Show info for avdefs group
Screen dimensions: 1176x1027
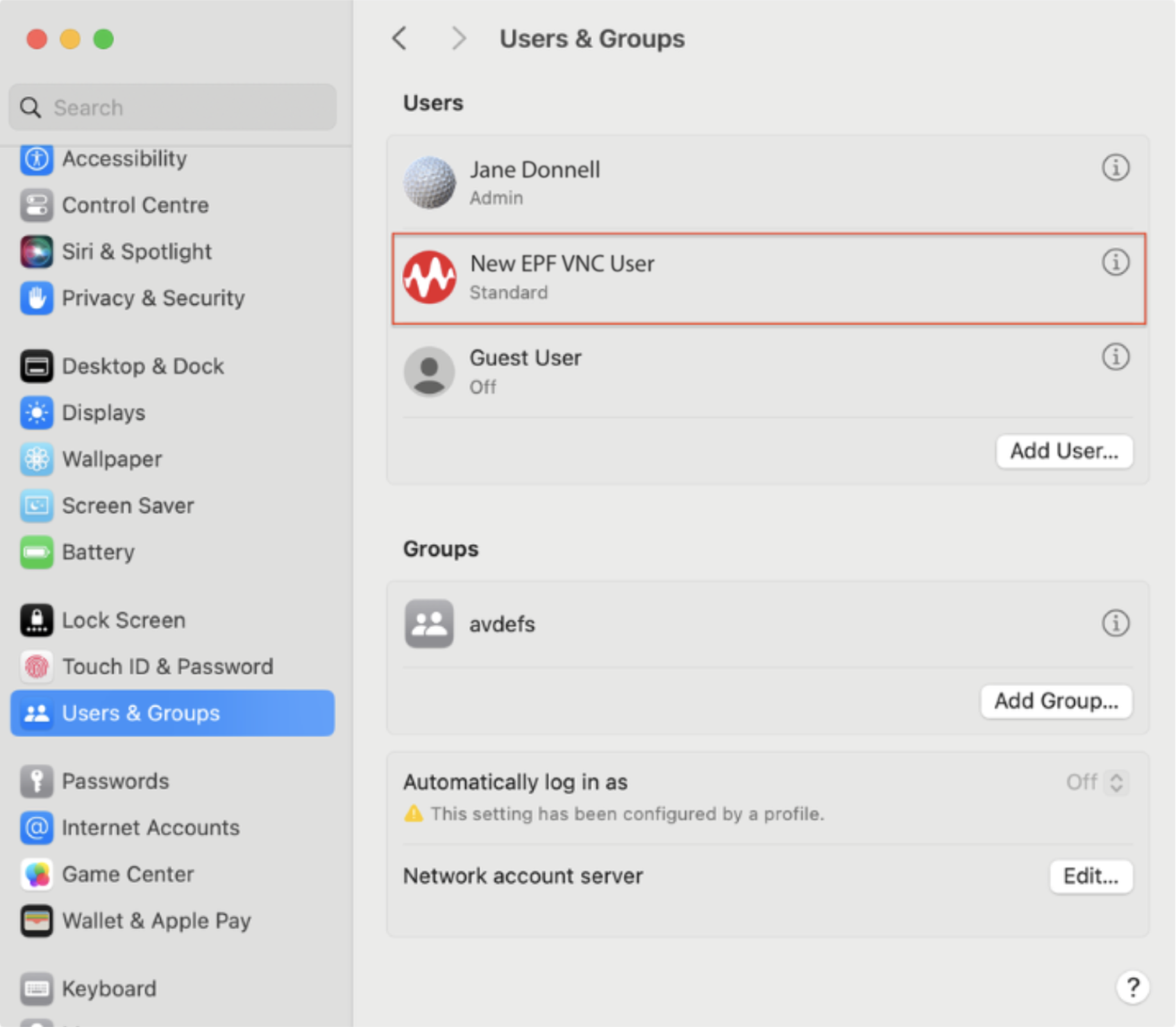1116,623
